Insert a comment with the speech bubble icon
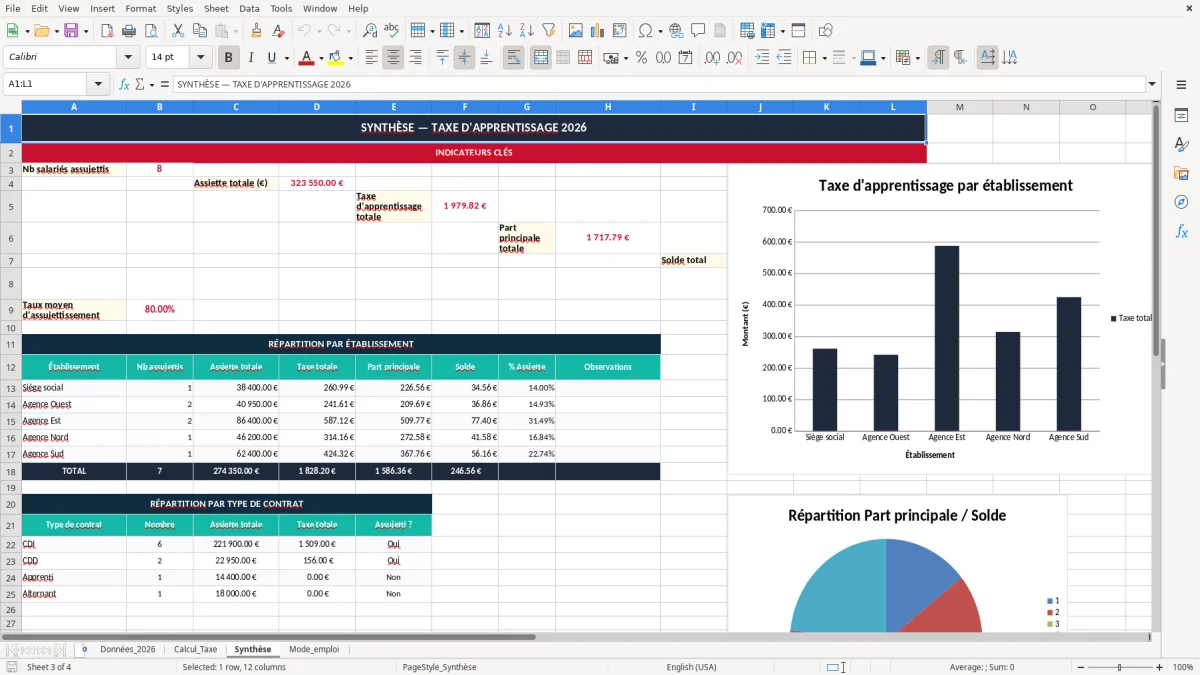Image resolution: width=1200 pixels, height=675 pixels. coord(698,31)
